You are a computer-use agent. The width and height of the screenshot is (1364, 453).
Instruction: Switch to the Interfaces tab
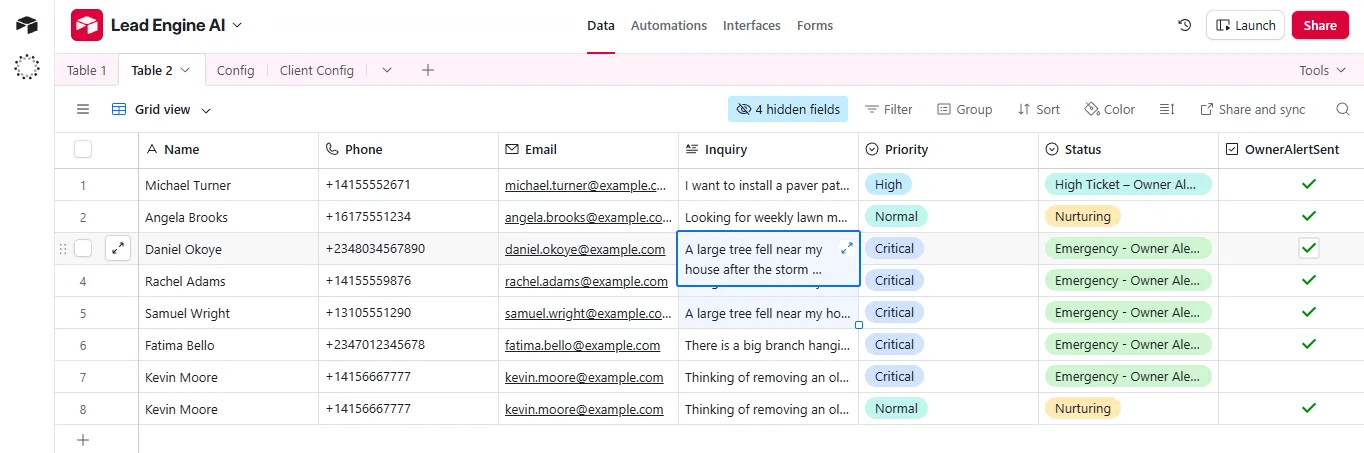752,26
